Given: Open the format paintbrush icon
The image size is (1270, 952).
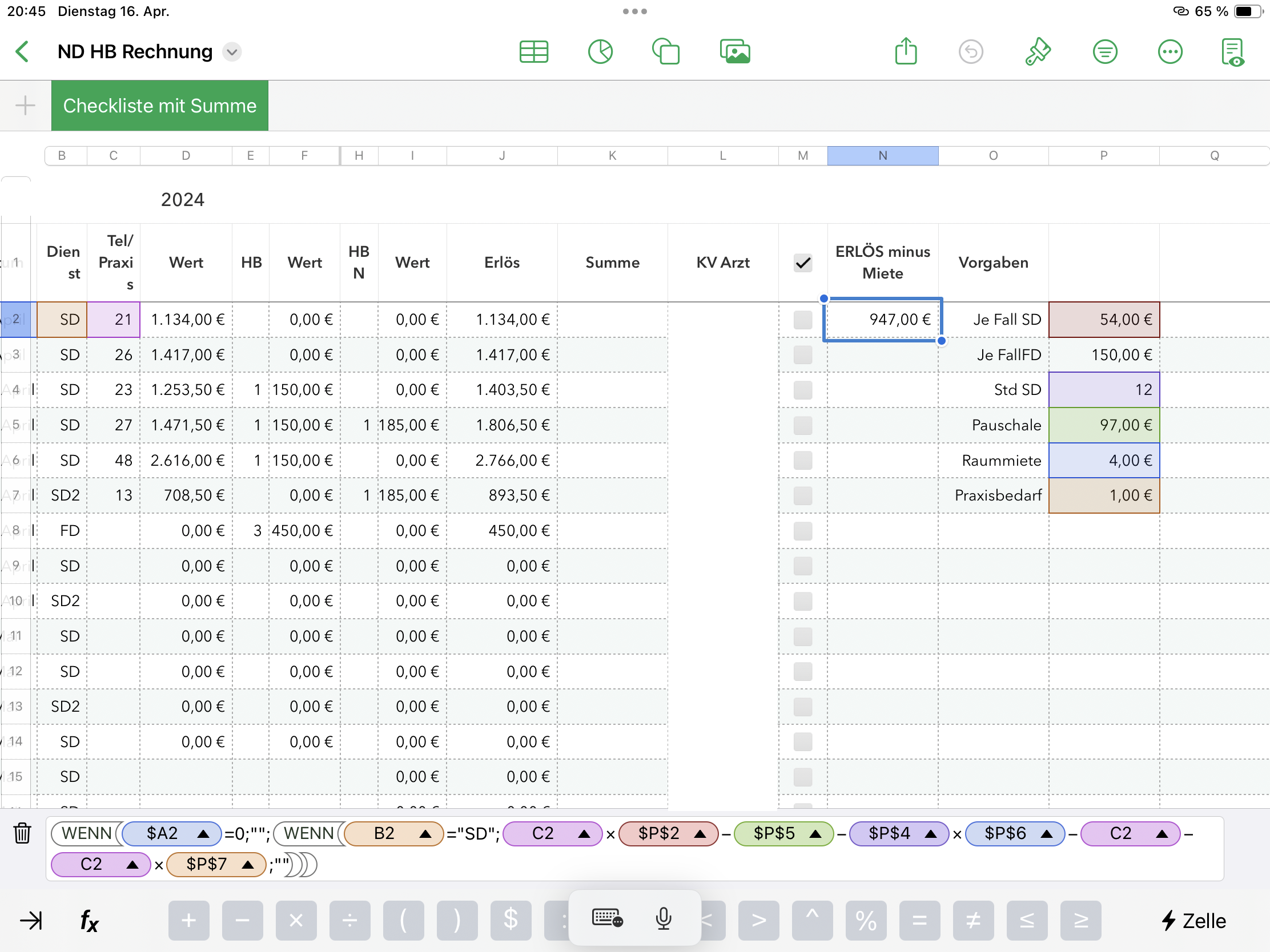Looking at the screenshot, I should click(x=1038, y=51).
